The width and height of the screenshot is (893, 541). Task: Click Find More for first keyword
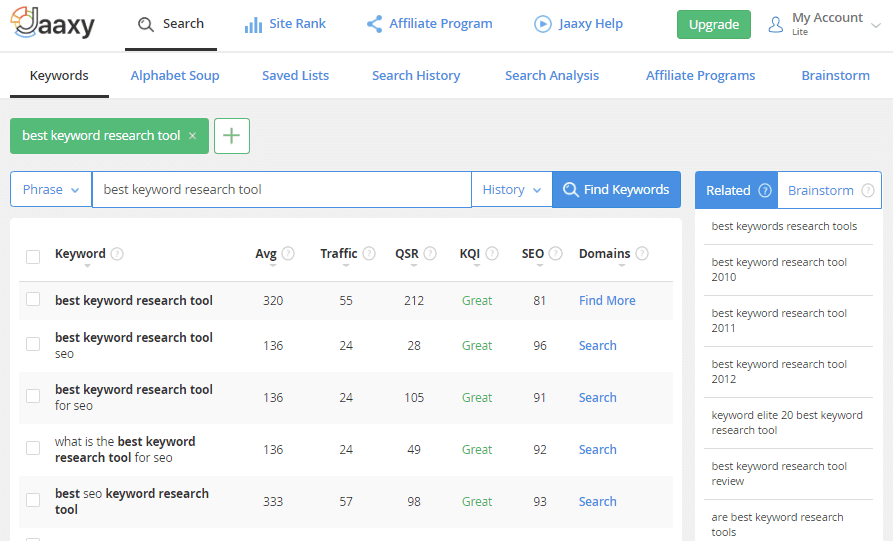607,301
